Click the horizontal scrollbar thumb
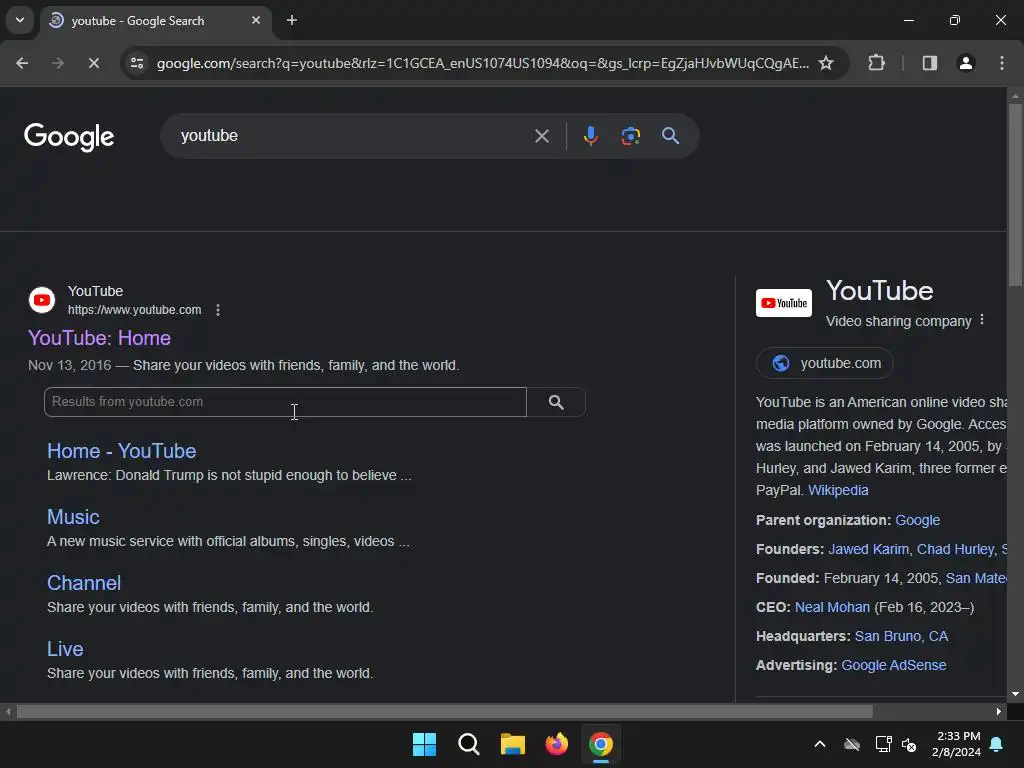 click(x=445, y=711)
